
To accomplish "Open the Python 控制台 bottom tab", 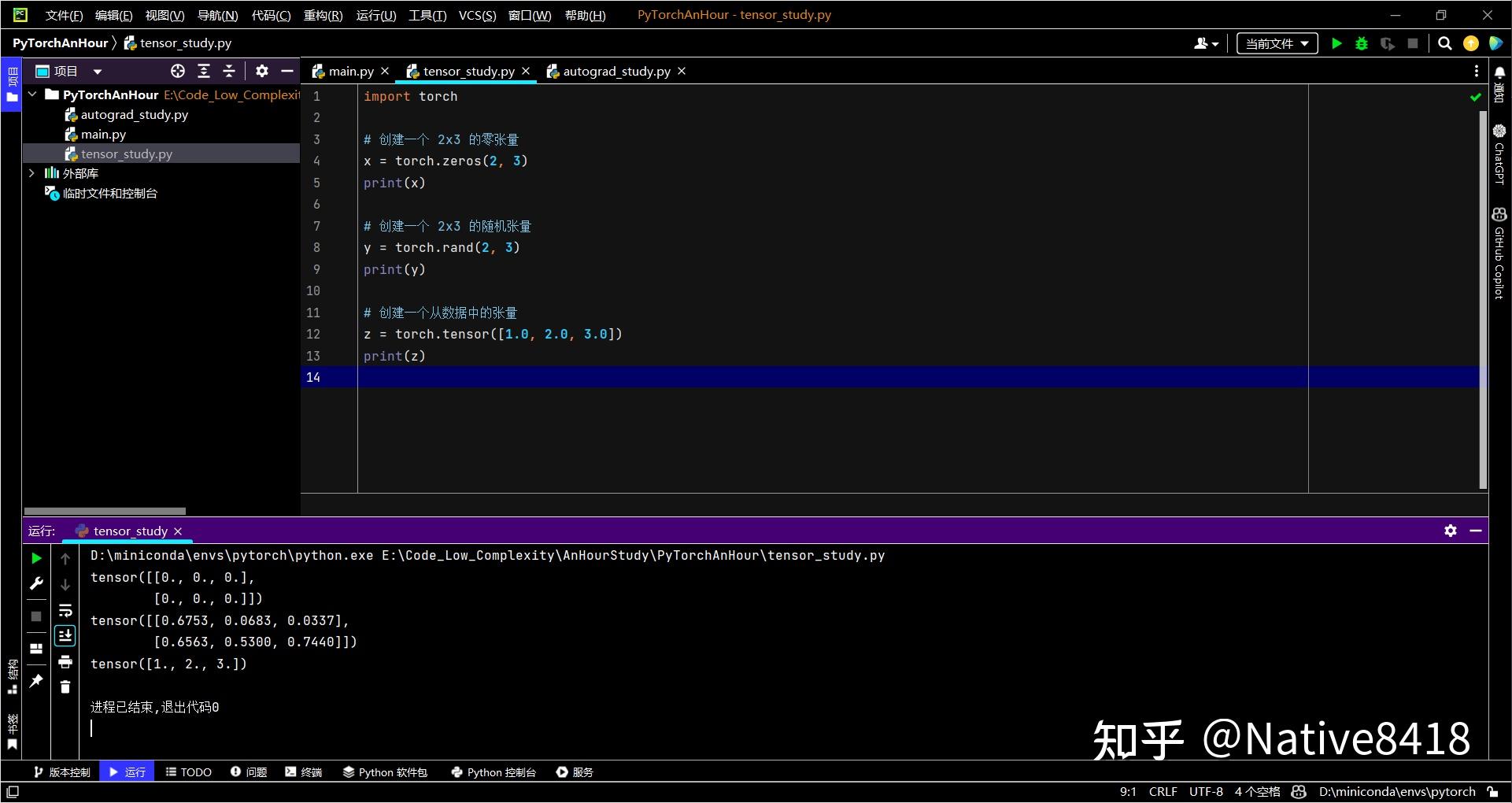I will click(493, 772).
